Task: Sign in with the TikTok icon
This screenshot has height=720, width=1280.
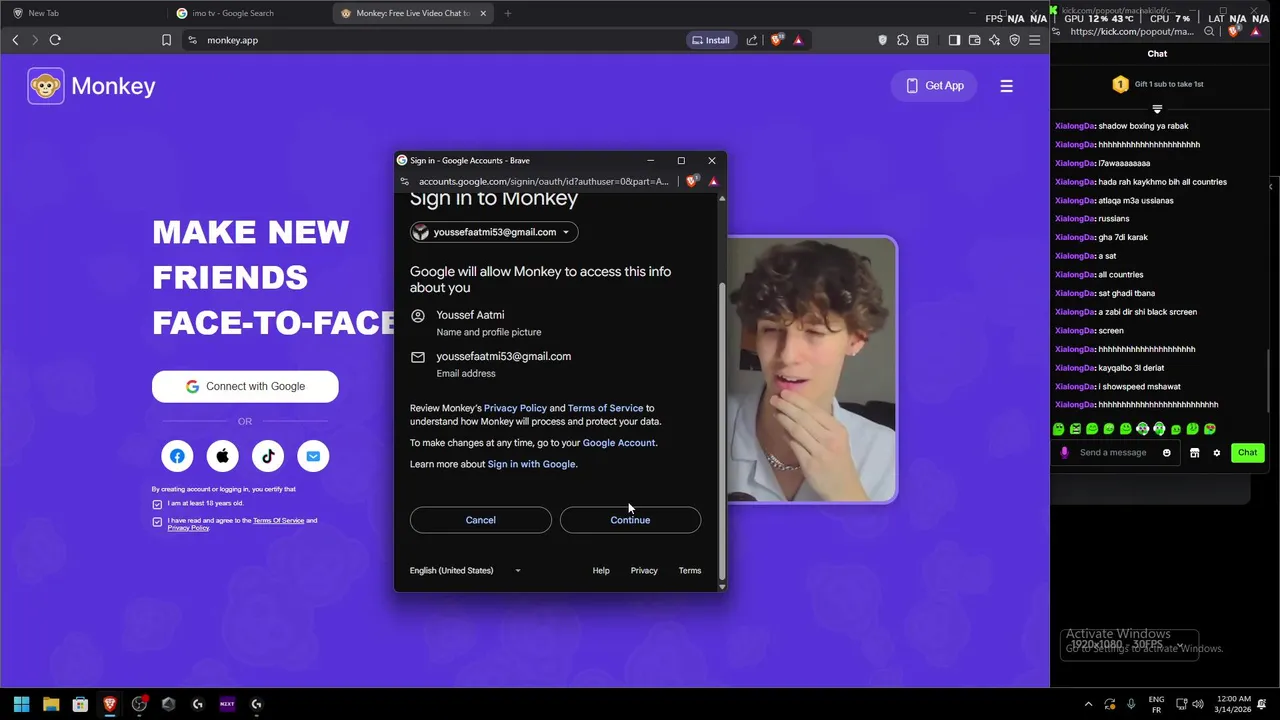Action: pos(268,456)
